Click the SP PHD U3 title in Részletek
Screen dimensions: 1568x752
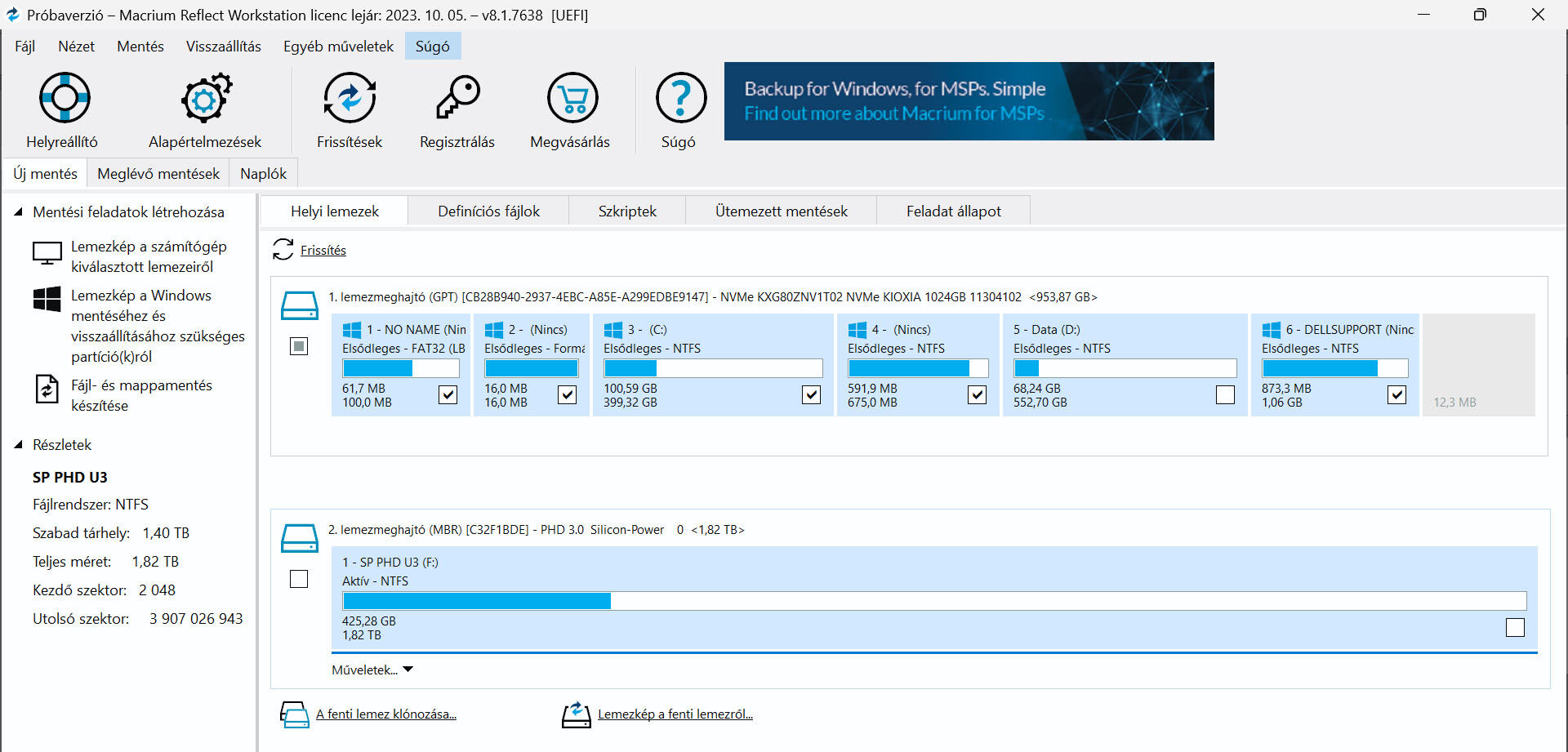(x=70, y=478)
